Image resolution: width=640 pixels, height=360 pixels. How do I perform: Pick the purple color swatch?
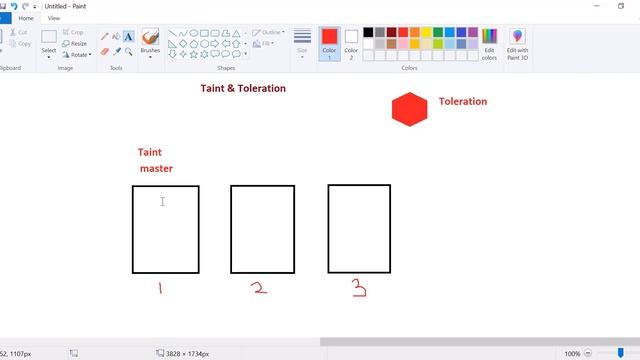point(473,32)
